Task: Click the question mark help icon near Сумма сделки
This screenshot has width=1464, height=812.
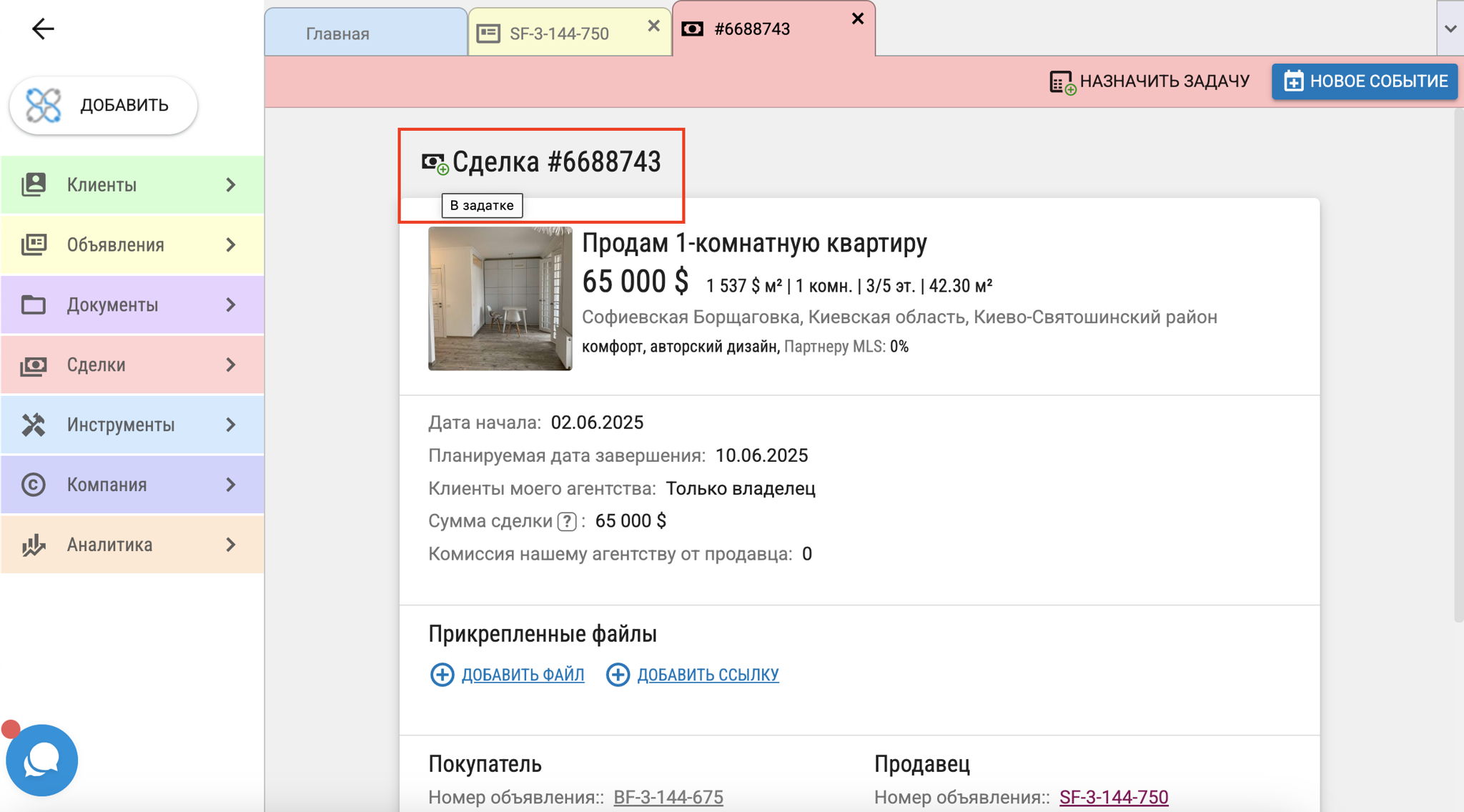Action: pos(567,522)
